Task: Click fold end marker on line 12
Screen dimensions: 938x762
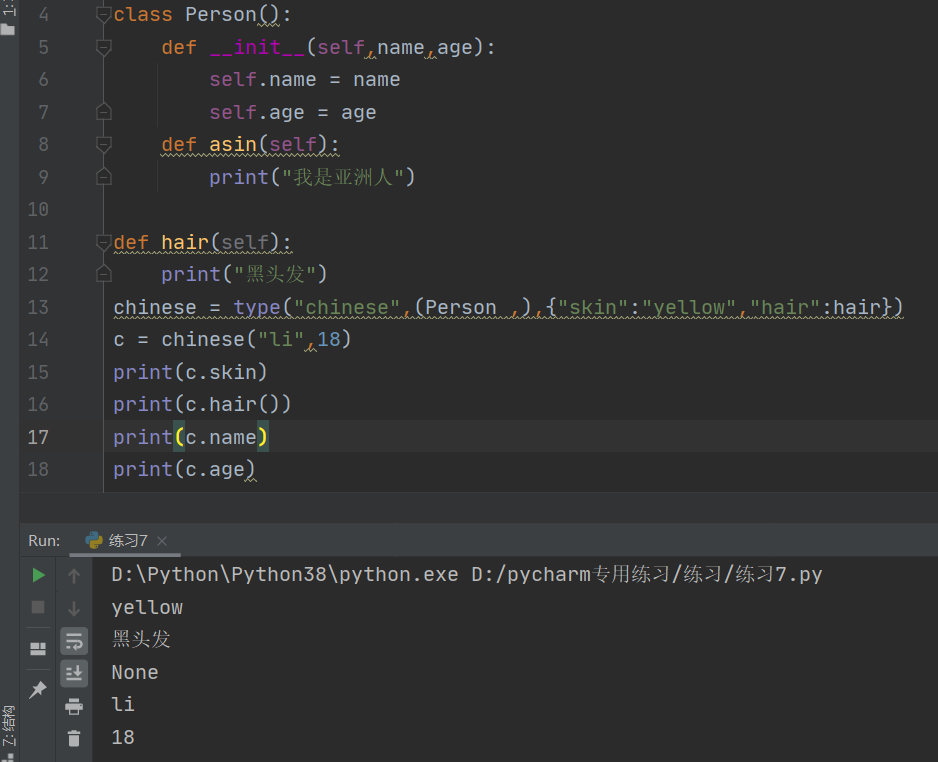Action: [103, 274]
